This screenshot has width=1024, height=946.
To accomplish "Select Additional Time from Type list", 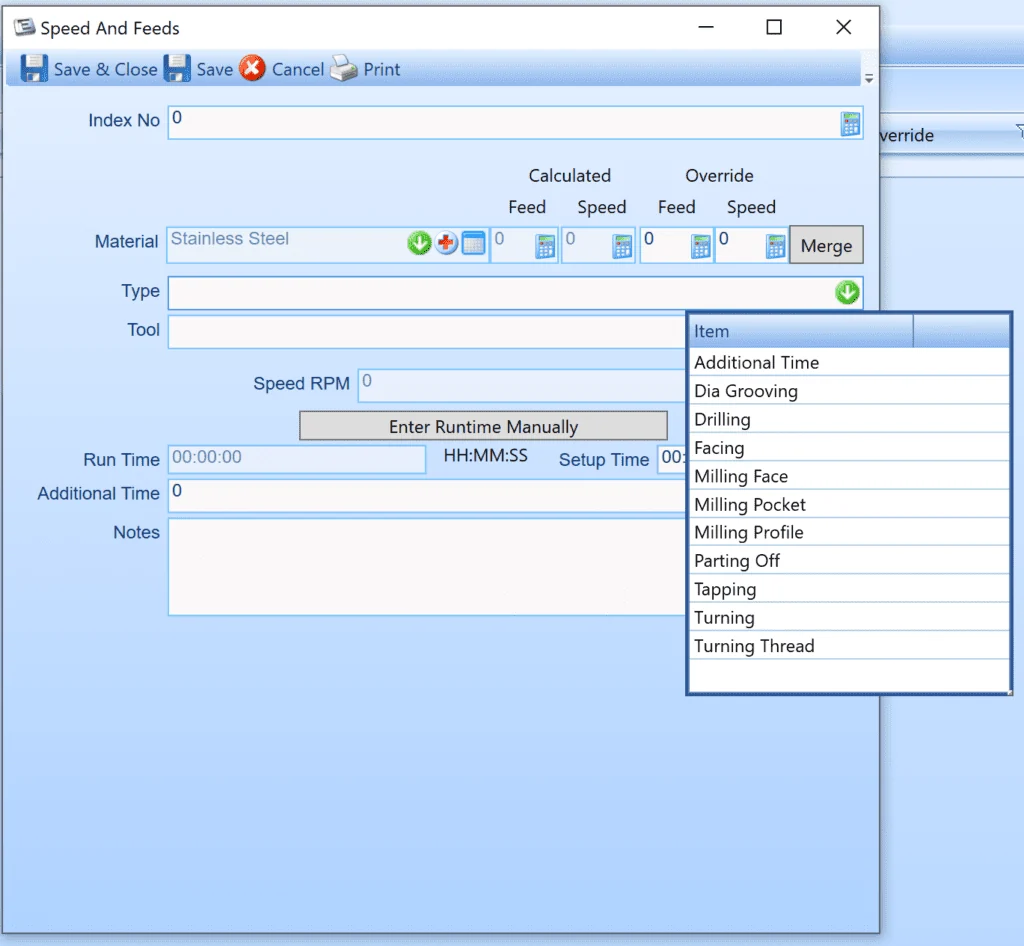I will tap(849, 362).
